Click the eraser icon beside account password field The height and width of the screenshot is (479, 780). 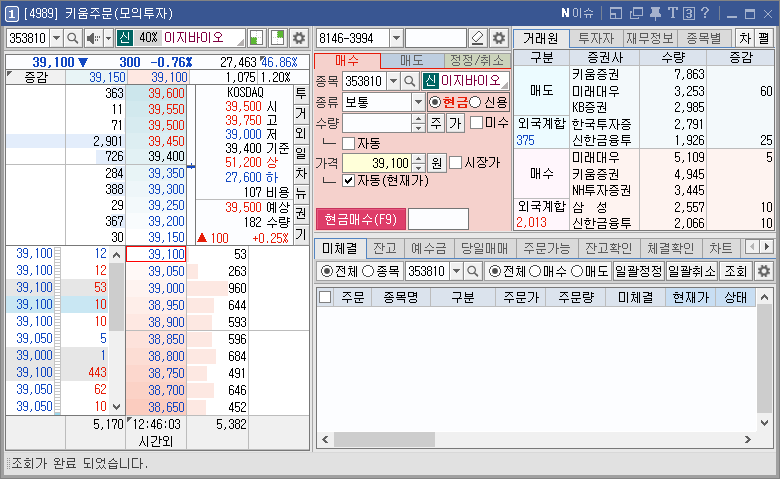click(x=478, y=38)
